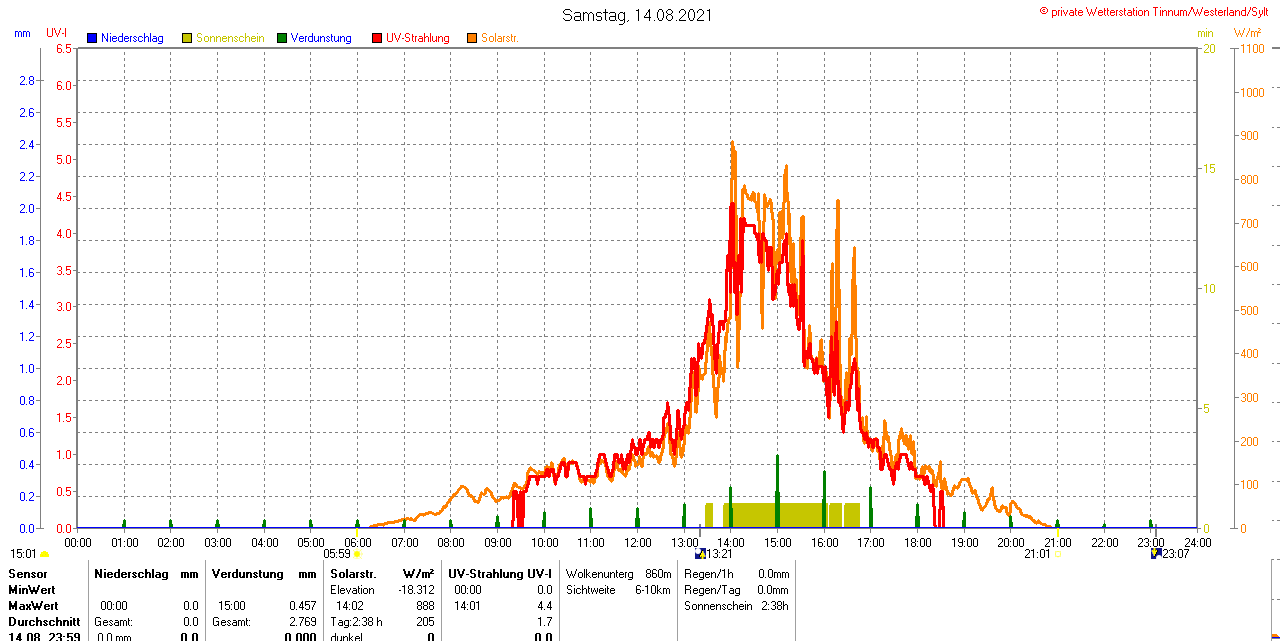Viewport: 1280px width, 641px height.
Task: Click the Samstag, 14.08.2021 chart title
Action: 638,15
